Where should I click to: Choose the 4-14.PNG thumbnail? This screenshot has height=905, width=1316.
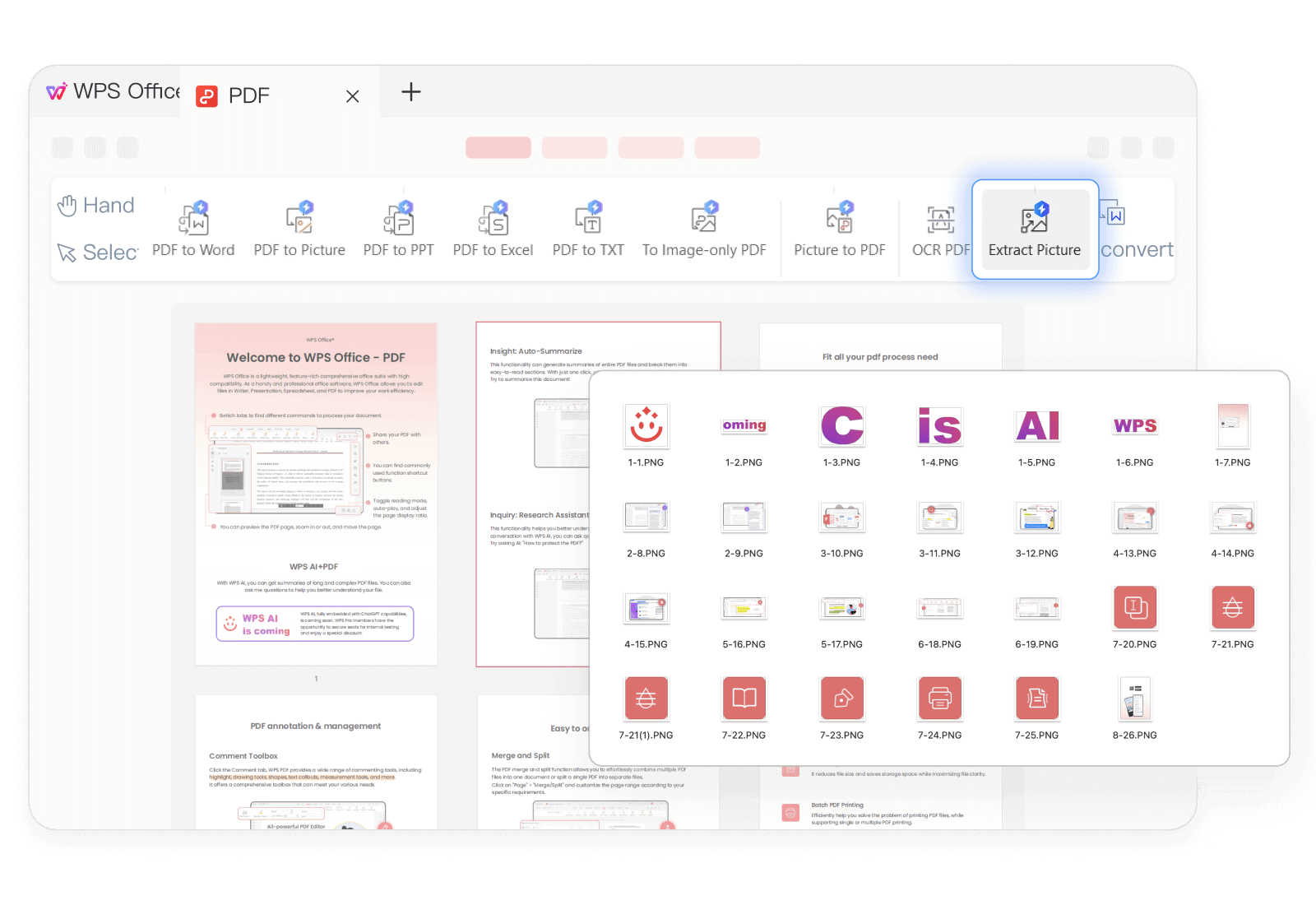[x=1233, y=517]
